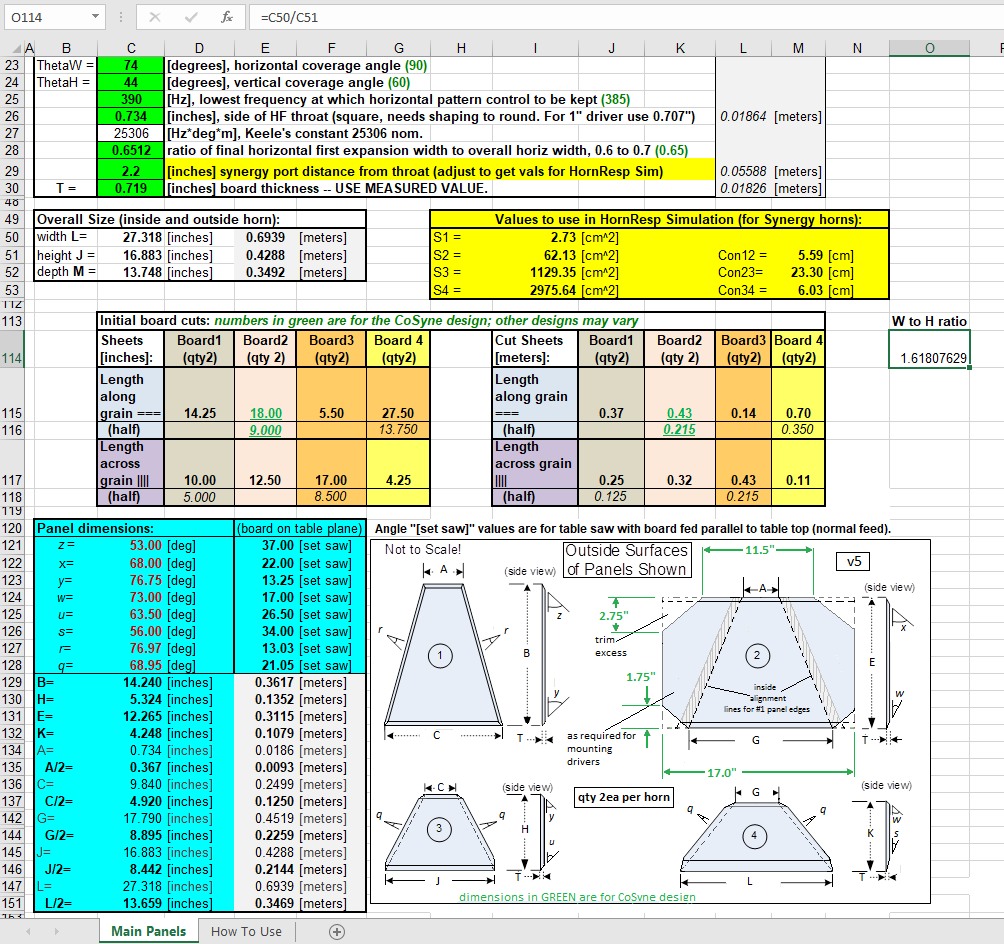The width and height of the screenshot is (1004, 944).
Task: Select ThetaW value cell 74
Action: (131, 65)
